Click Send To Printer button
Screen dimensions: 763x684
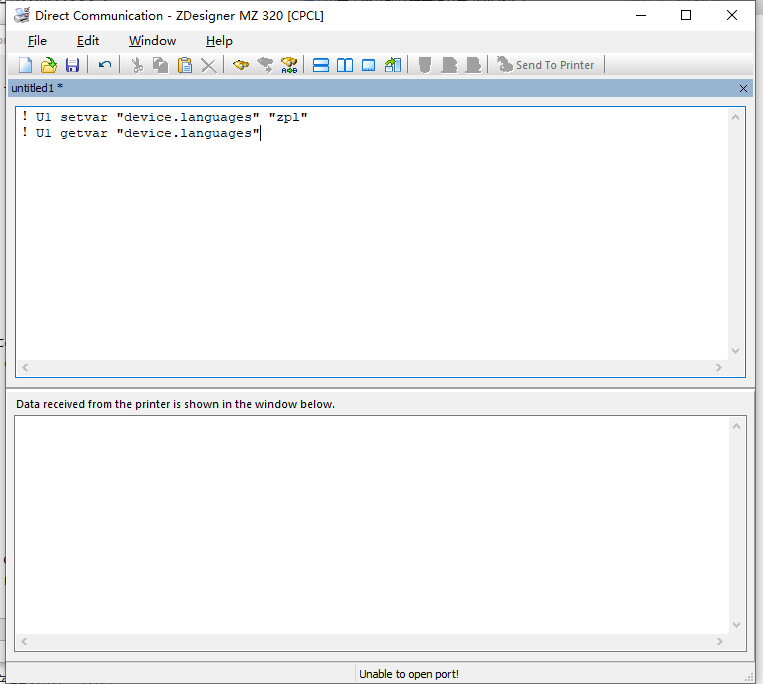click(x=545, y=65)
